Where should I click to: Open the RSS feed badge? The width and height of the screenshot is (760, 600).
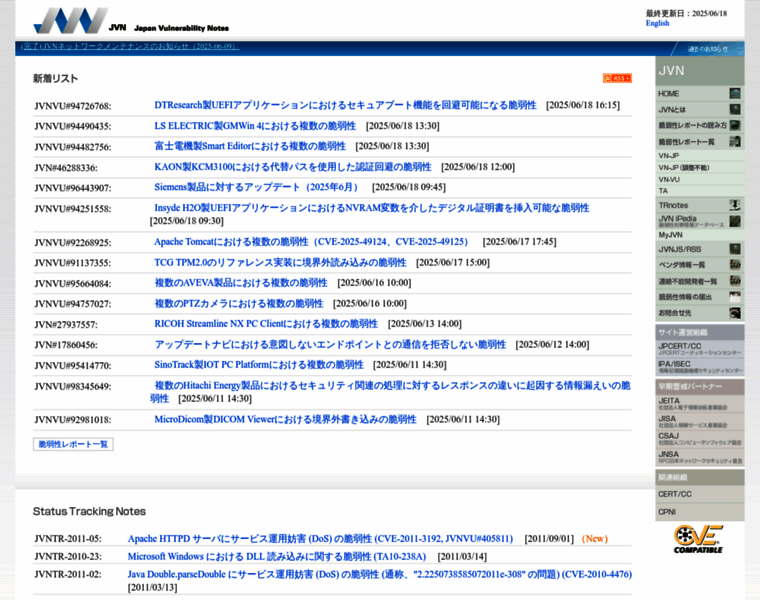point(617,78)
